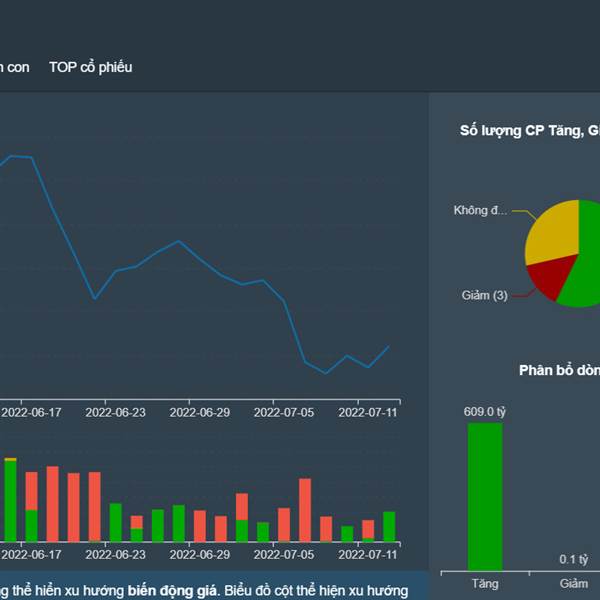This screenshot has width=600, height=600.
Task: Click the final rightmost point of the blue line
Action: pyautogui.click(x=389, y=346)
